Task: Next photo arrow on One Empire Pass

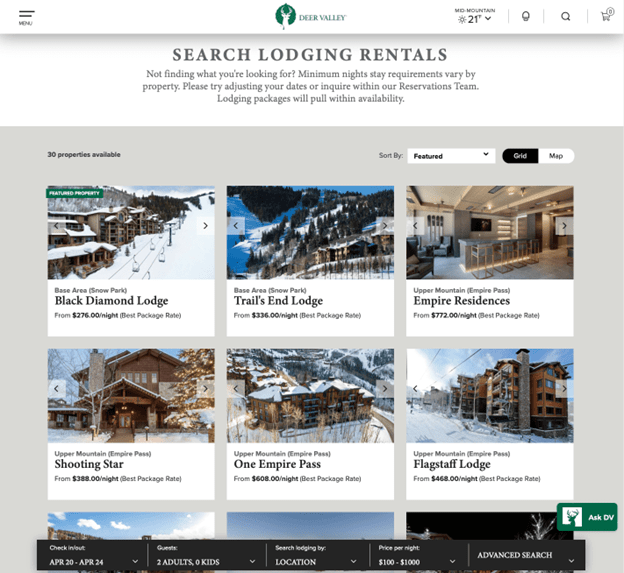Action: (x=385, y=389)
